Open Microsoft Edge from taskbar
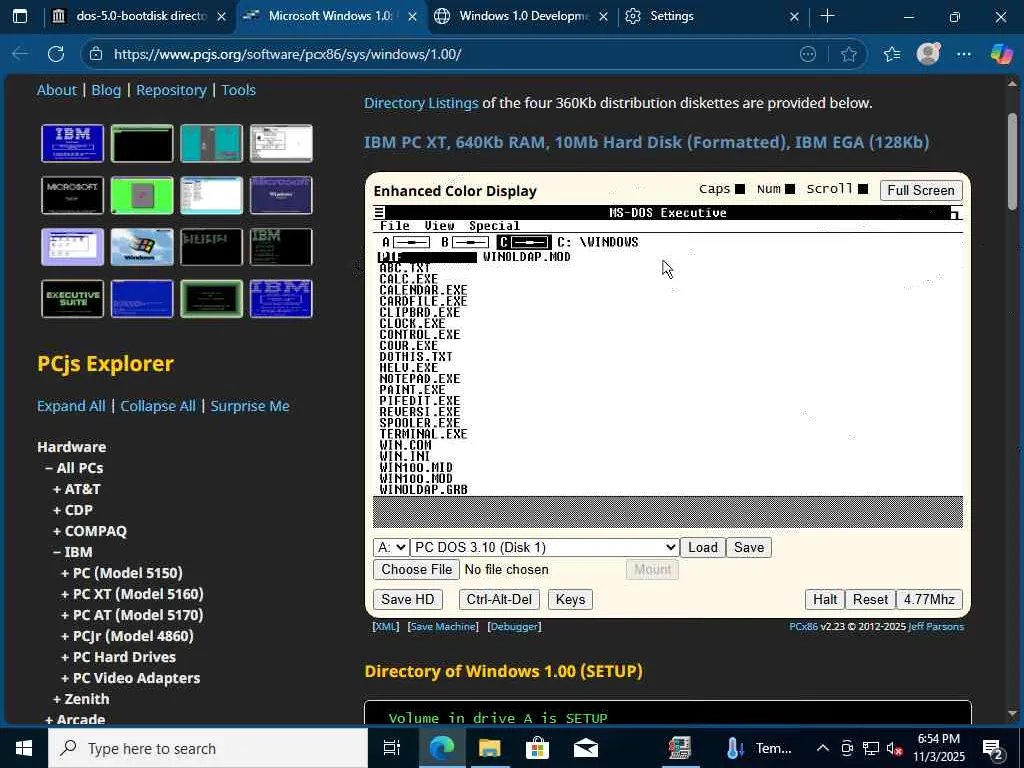This screenshot has width=1024, height=768. [441, 748]
